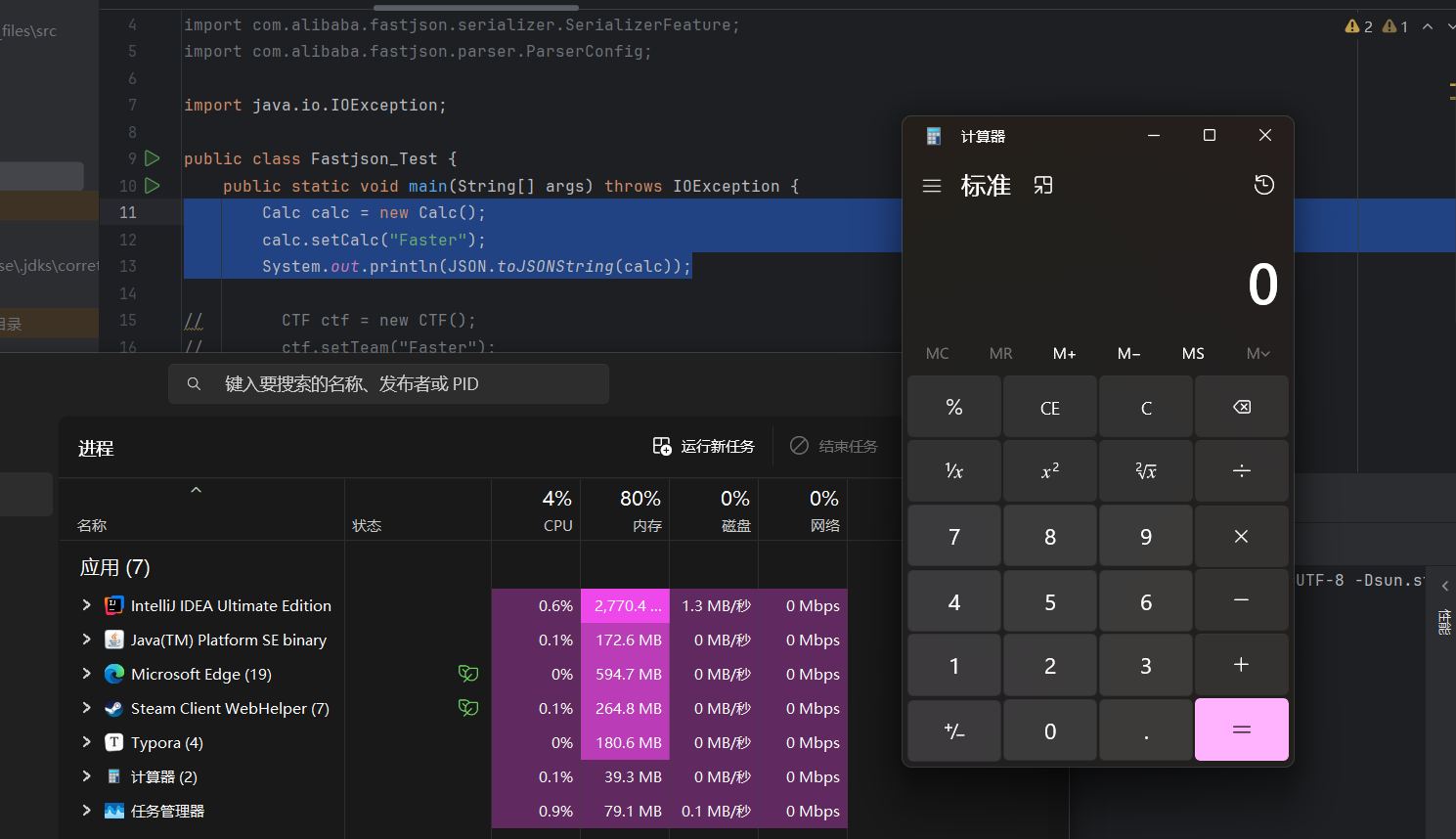The height and width of the screenshot is (839, 1456).
Task: Click the plus key in Calculator
Action: tap(1242, 665)
